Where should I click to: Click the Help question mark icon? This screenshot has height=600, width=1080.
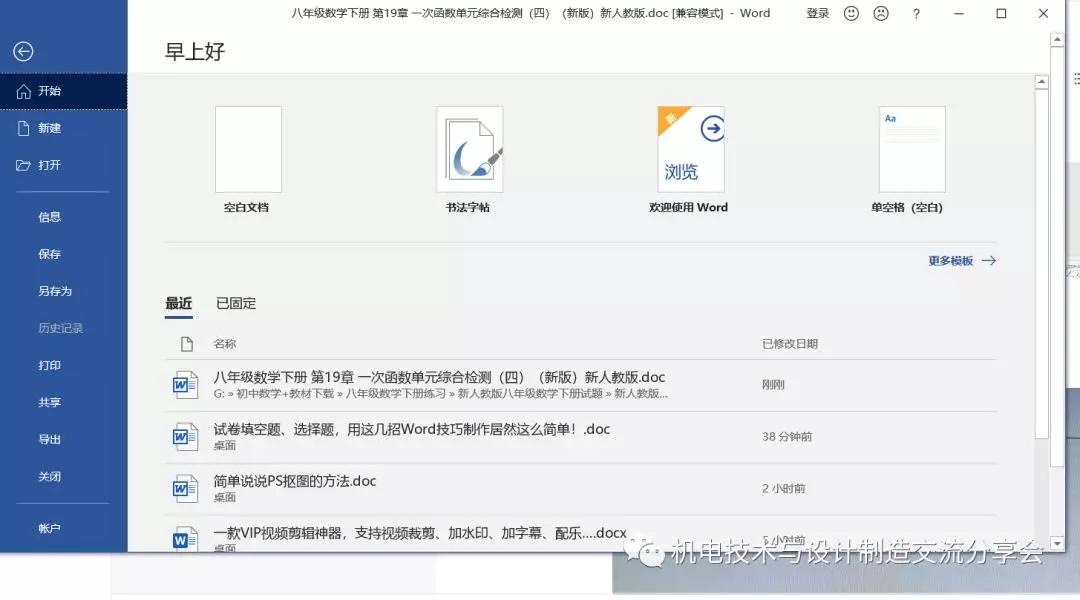[917, 13]
